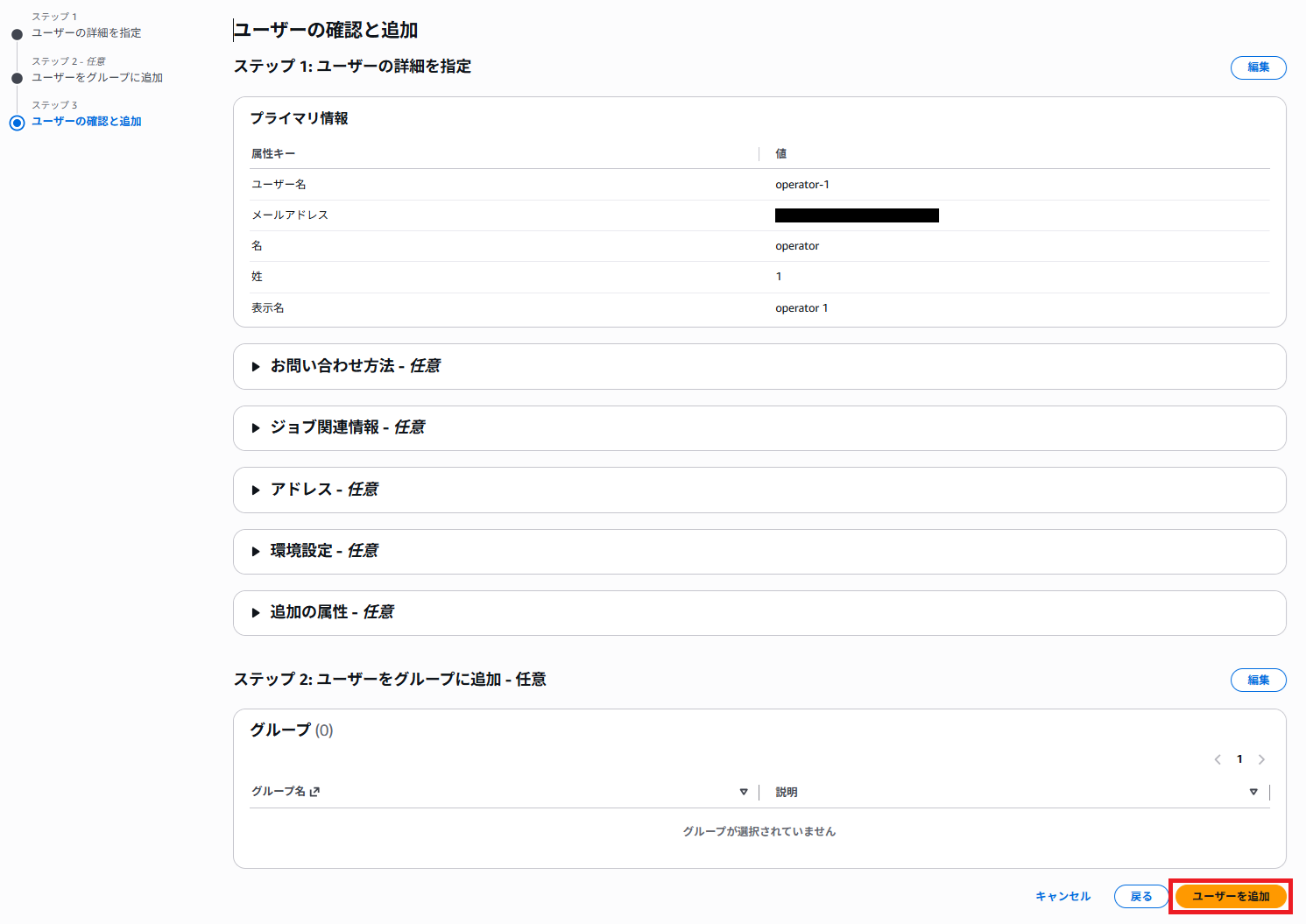Select the ステップ 3 step indicator circle
The image size is (1306, 924).
[16, 123]
